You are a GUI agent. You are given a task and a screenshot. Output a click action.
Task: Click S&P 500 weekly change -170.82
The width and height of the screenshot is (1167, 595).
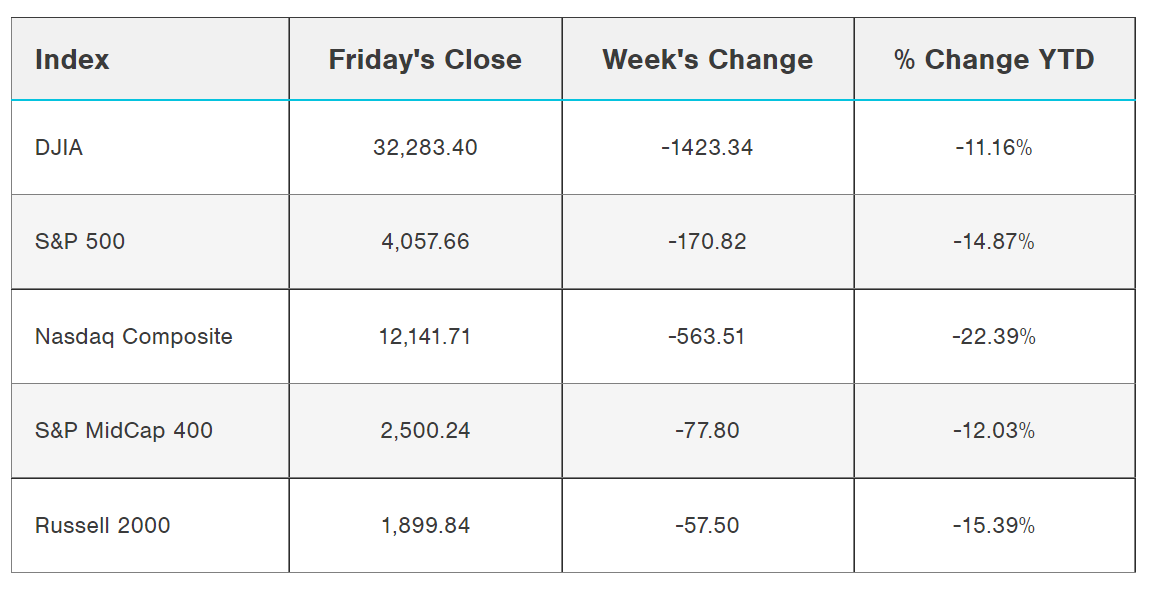(x=707, y=242)
